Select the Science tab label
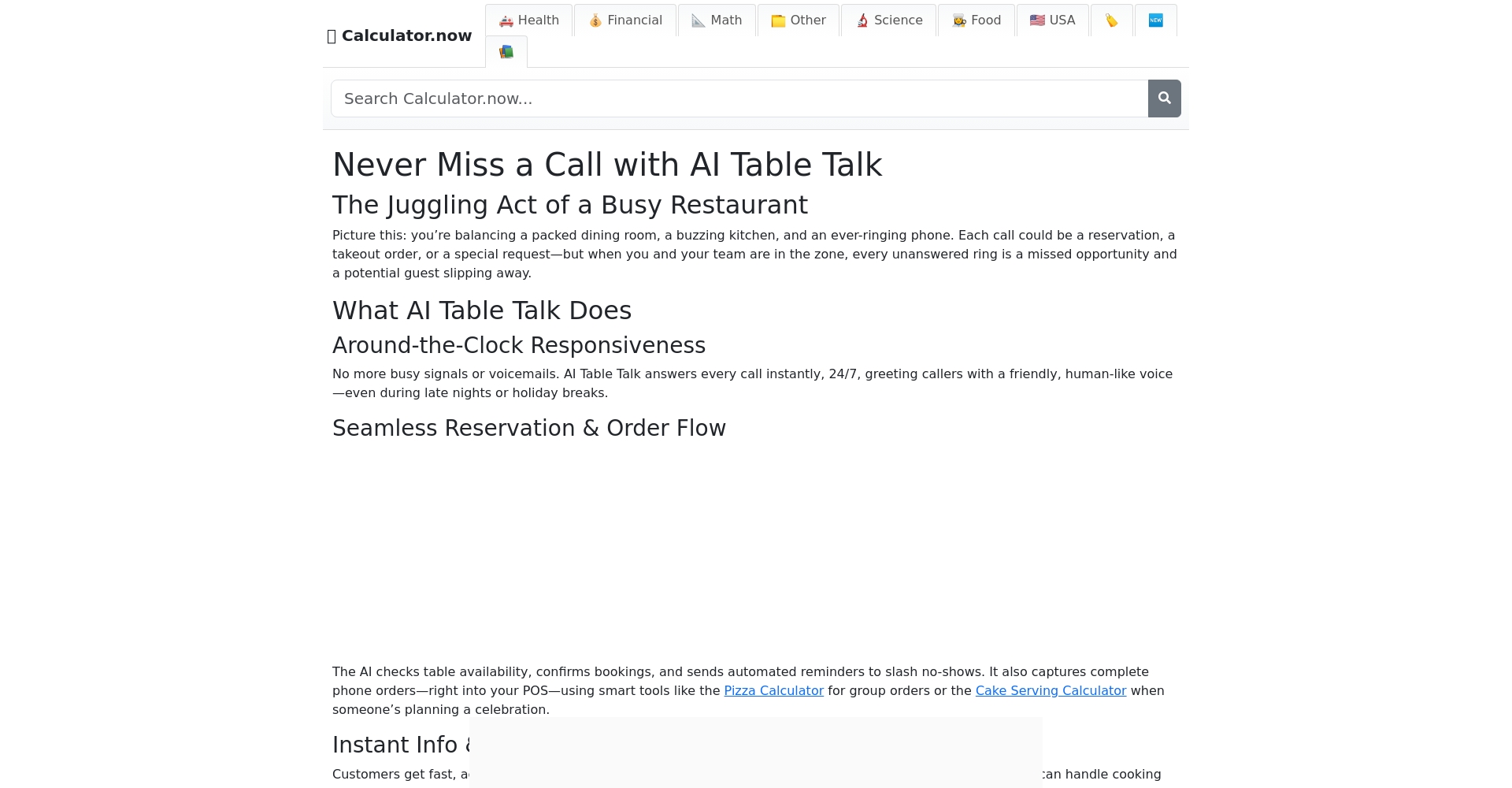Image resolution: width=1512 pixels, height=788 pixels. tap(898, 20)
